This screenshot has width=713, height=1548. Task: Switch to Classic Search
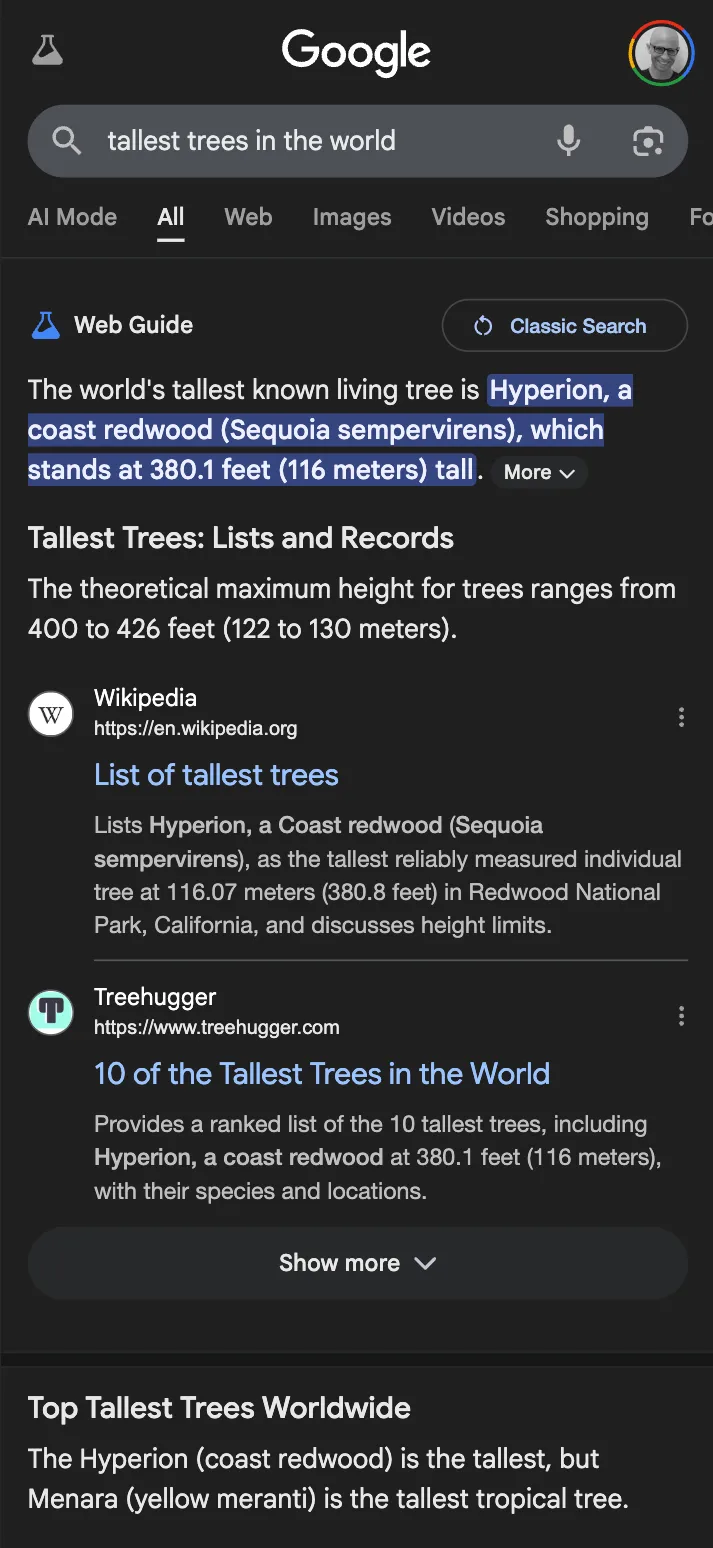pos(564,326)
